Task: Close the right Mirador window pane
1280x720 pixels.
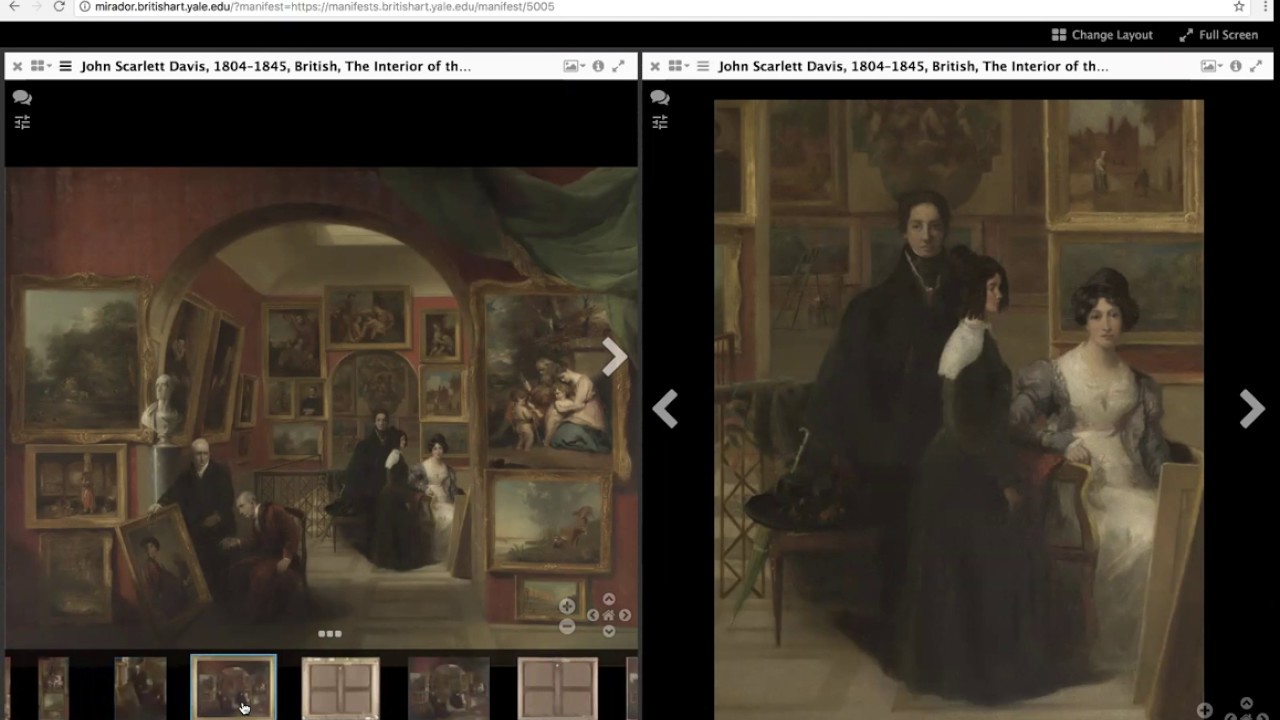Action: pos(655,67)
